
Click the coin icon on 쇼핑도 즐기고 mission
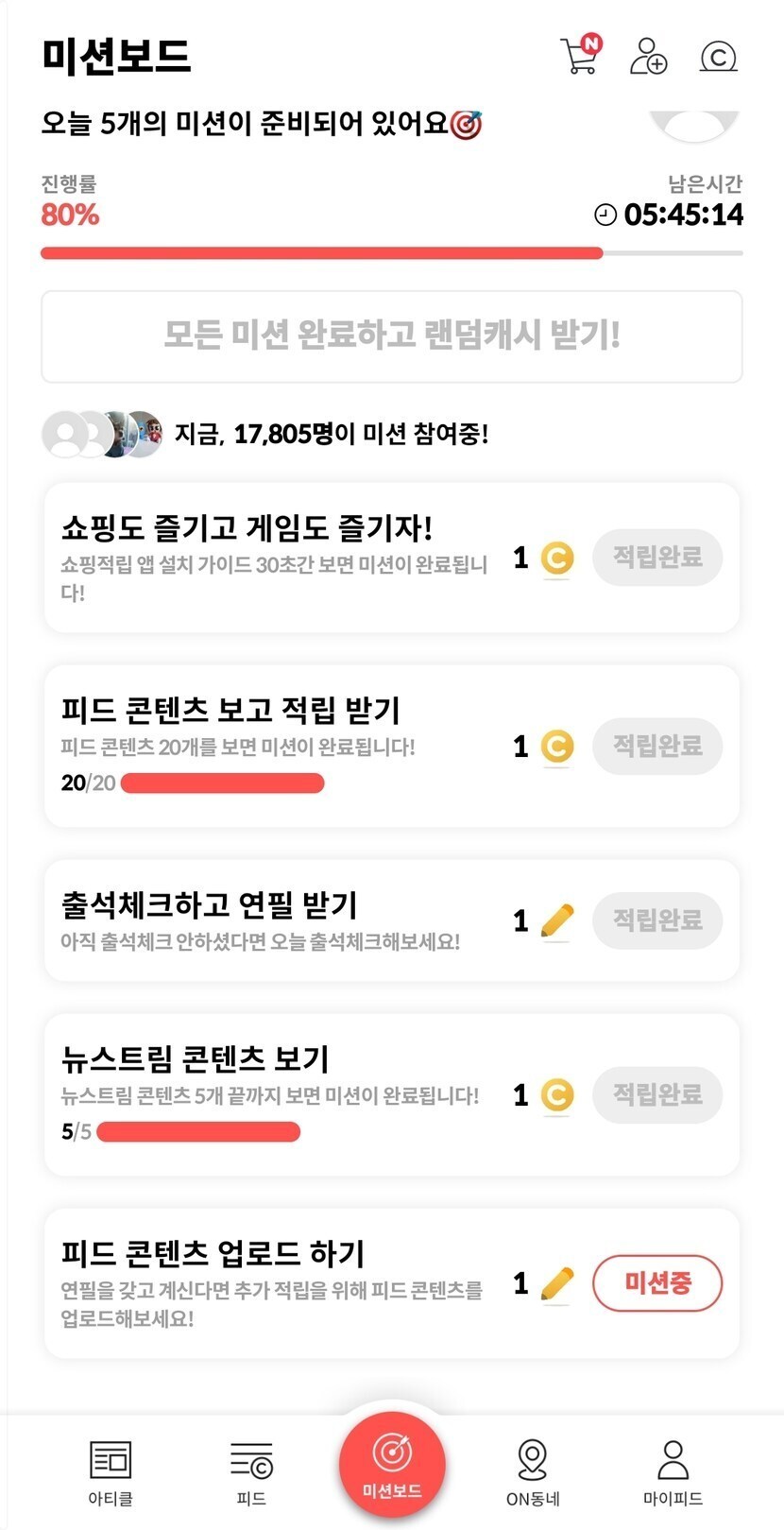[557, 558]
